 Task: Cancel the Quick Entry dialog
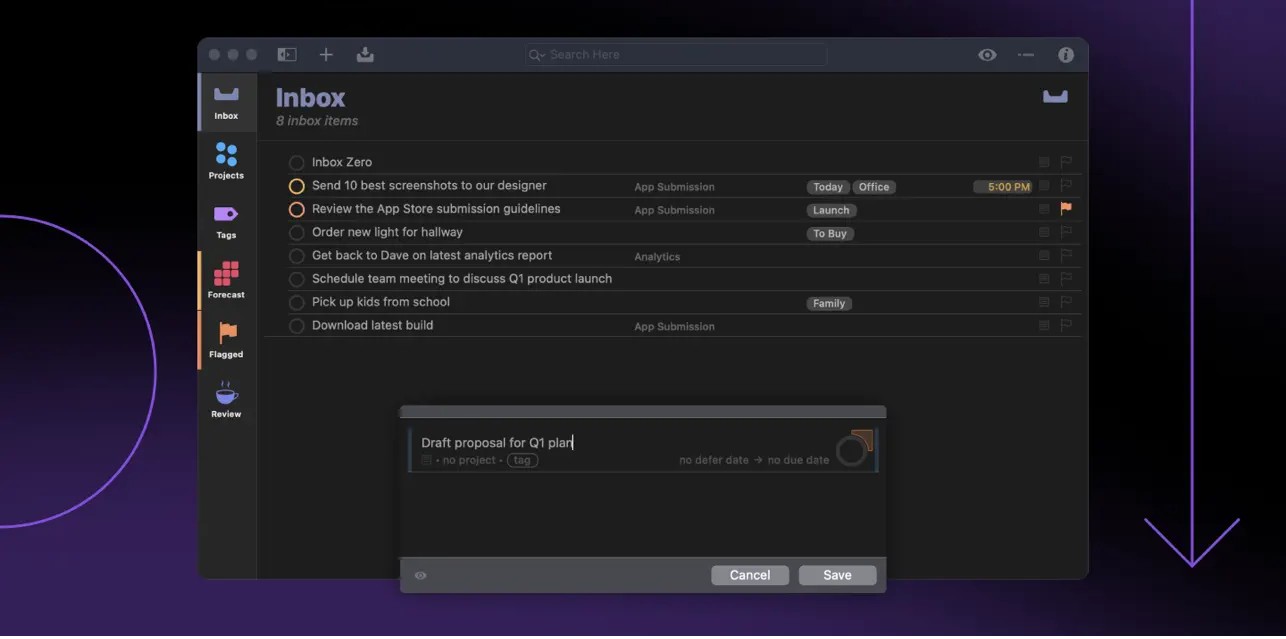click(x=750, y=575)
